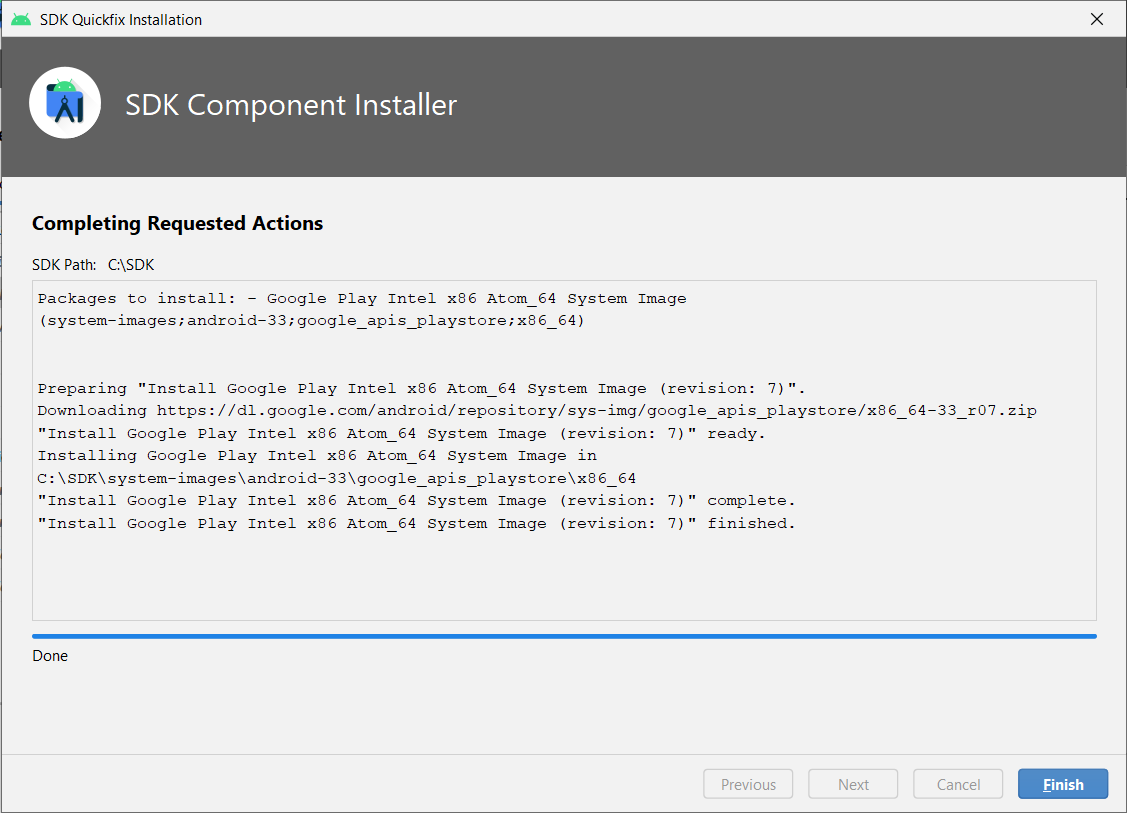1127x813 pixels.
Task: Click the greyed-out Next button
Action: coord(852,784)
